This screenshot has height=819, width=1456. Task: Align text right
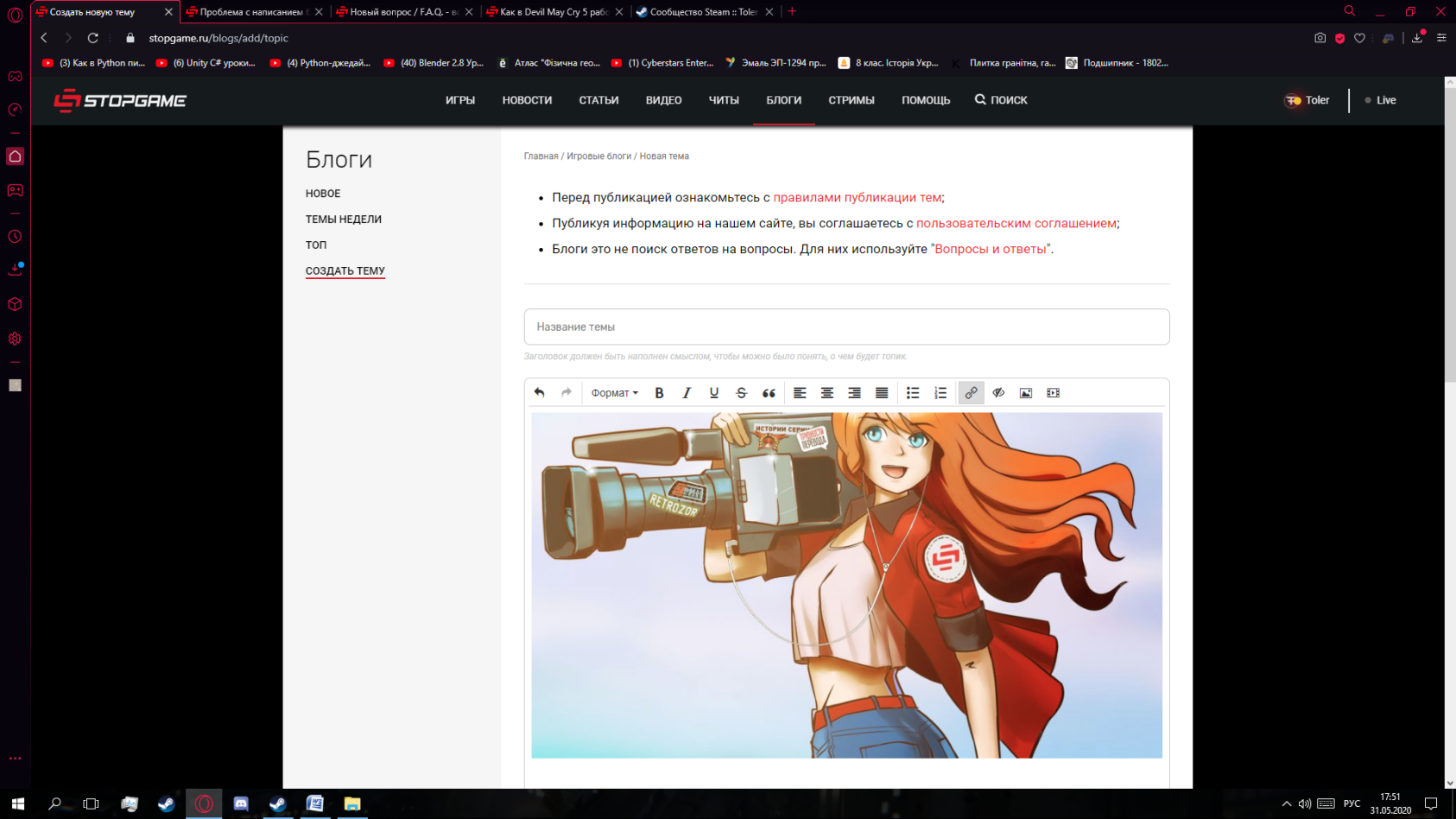[x=854, y=393]
